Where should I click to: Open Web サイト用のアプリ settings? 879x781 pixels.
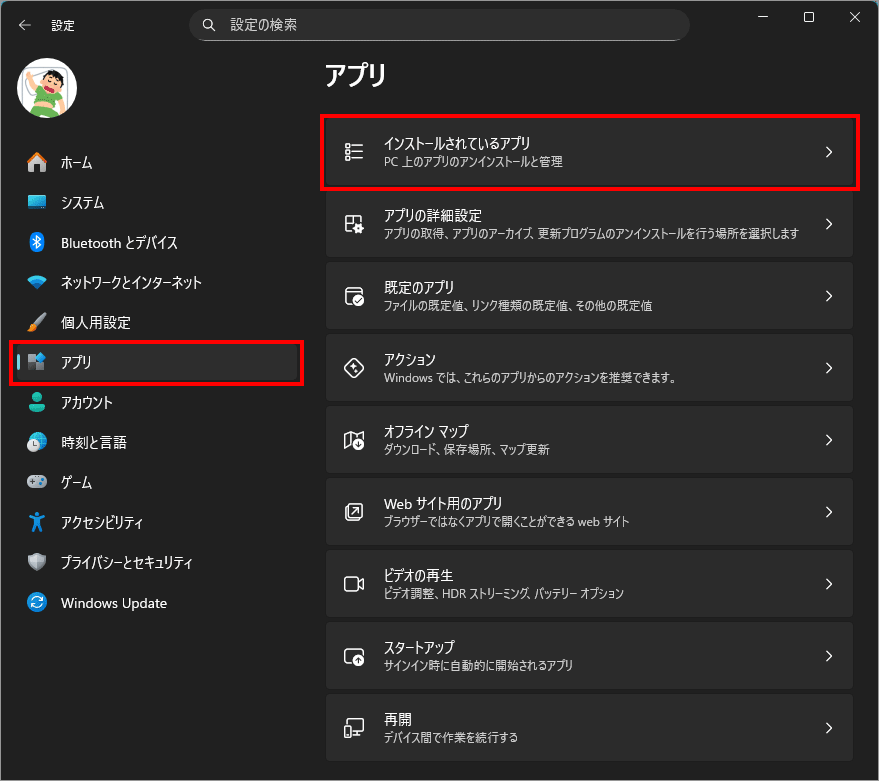click(x=588, y=512)
